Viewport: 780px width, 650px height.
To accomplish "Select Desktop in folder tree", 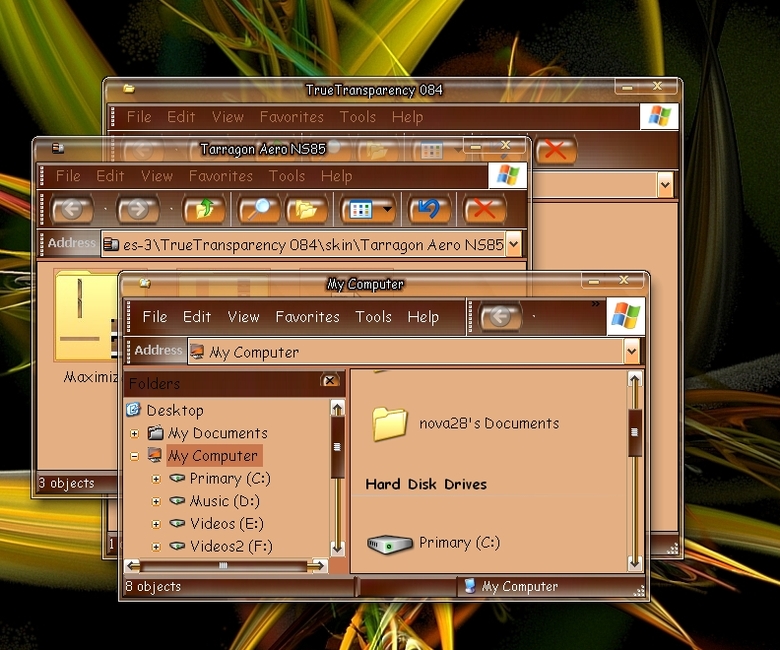I will click(175, 410).
